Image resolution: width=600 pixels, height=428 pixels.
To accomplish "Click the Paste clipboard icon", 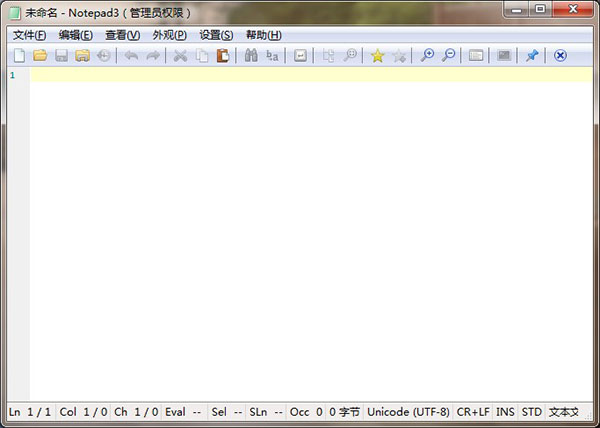I will tap(222, 56).
